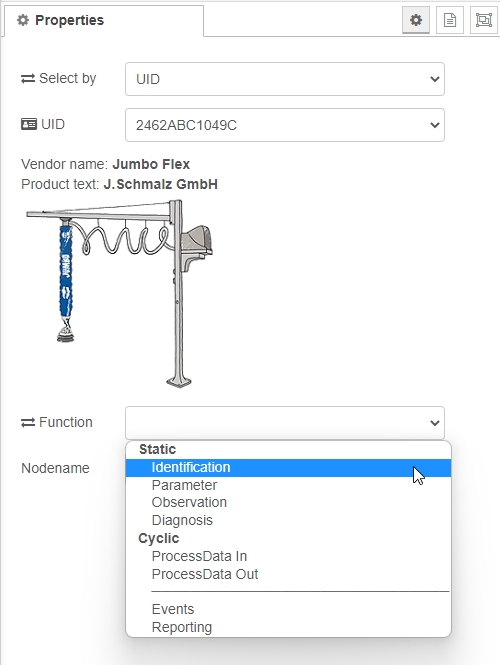Viewport: 500px width, 665px height.
Task: Click the Properties tab gear icon
Action: point(23,20)
